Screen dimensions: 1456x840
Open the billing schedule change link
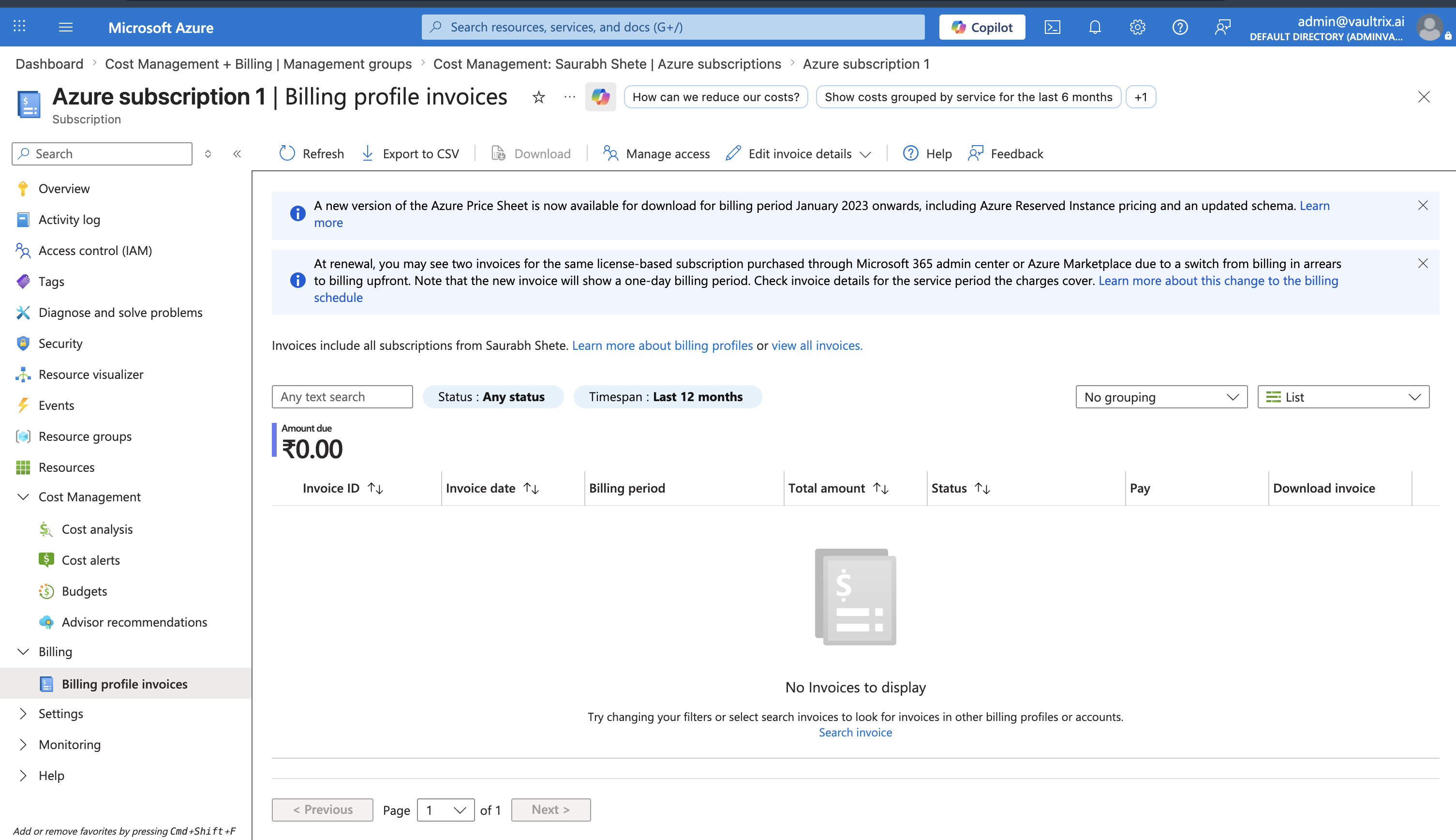tap(1218, 281)
